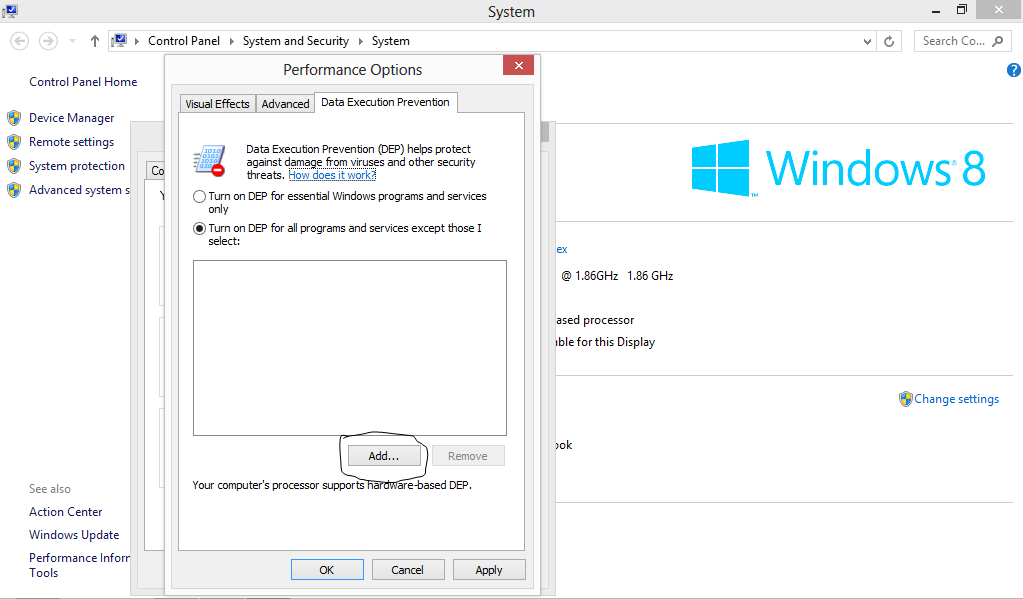Select Data Execution Prevention tab
Screen dimensions: 1023x599
[386, 102]
